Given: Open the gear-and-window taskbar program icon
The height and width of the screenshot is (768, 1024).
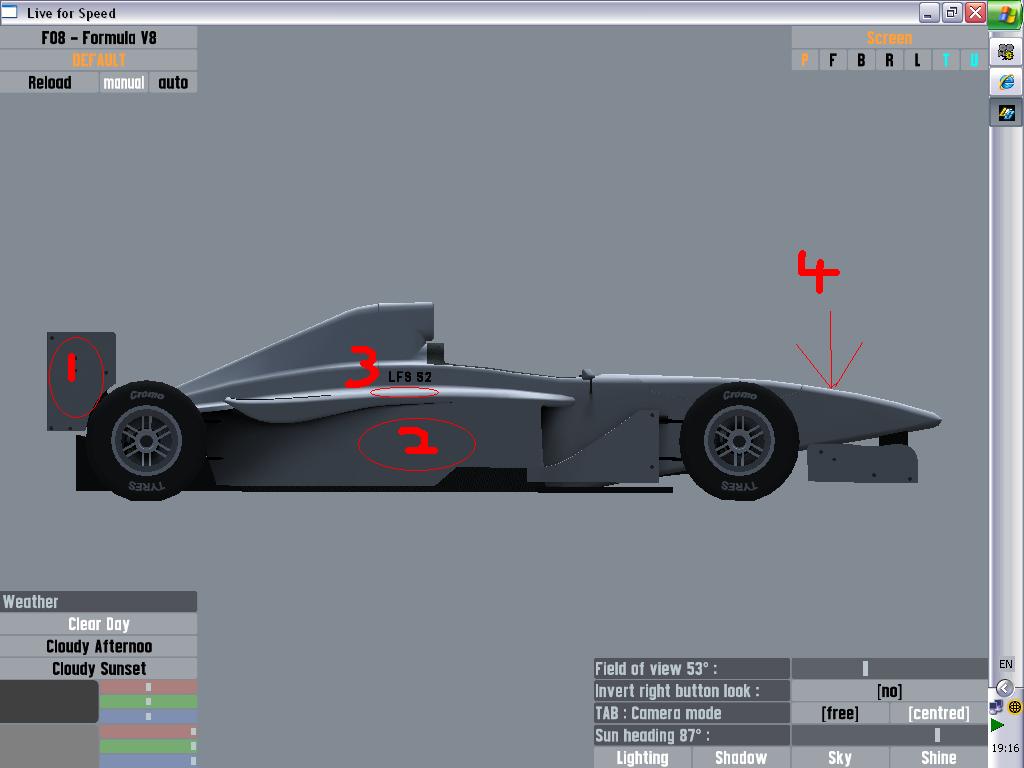Looking at the screenshot, I should [1006, 51].
